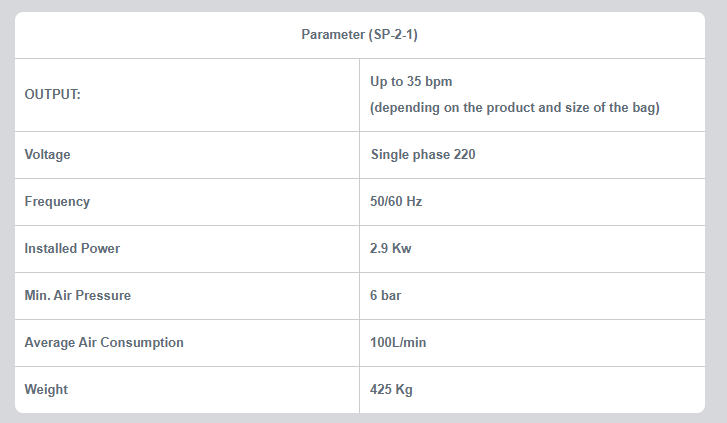Click the number 220 in the voltage value
The image size is (727, 423).
(x=465, y=155)
